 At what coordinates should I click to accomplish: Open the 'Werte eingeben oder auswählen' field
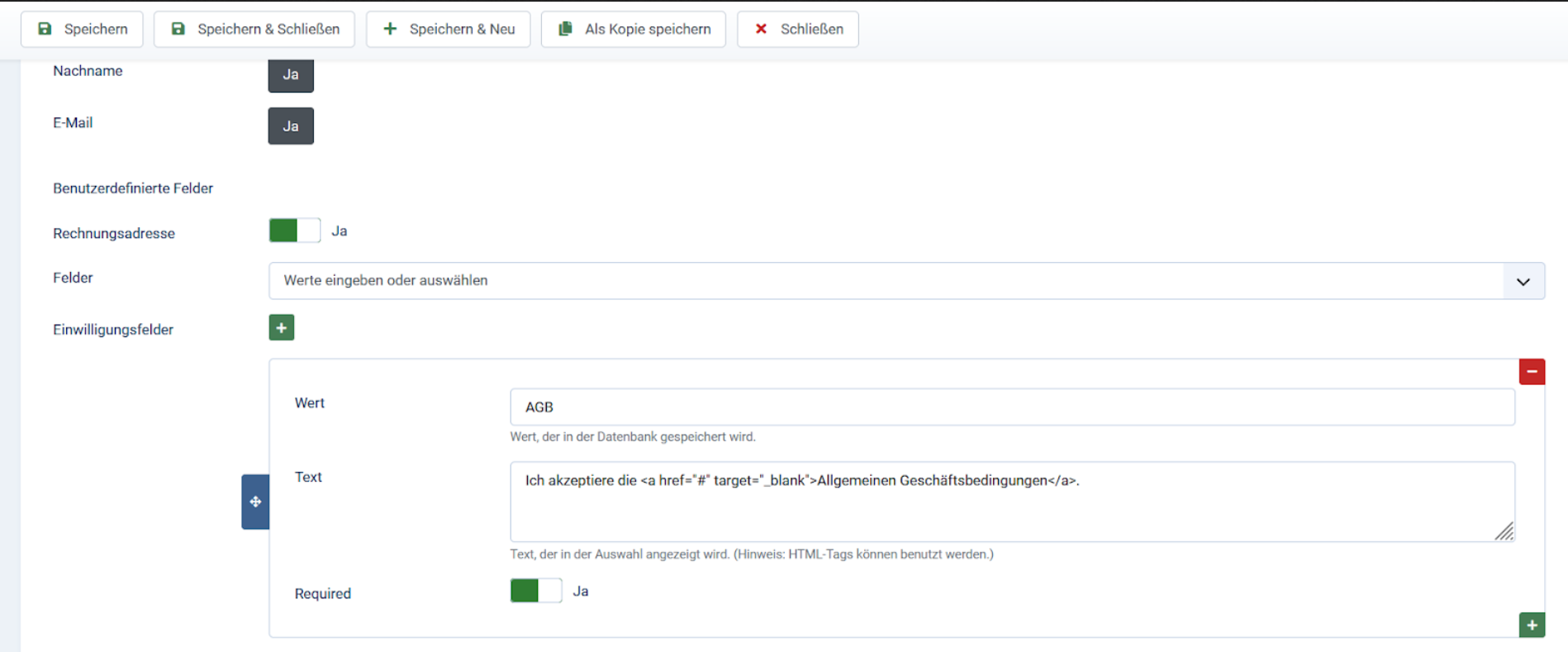pos(884,281)
